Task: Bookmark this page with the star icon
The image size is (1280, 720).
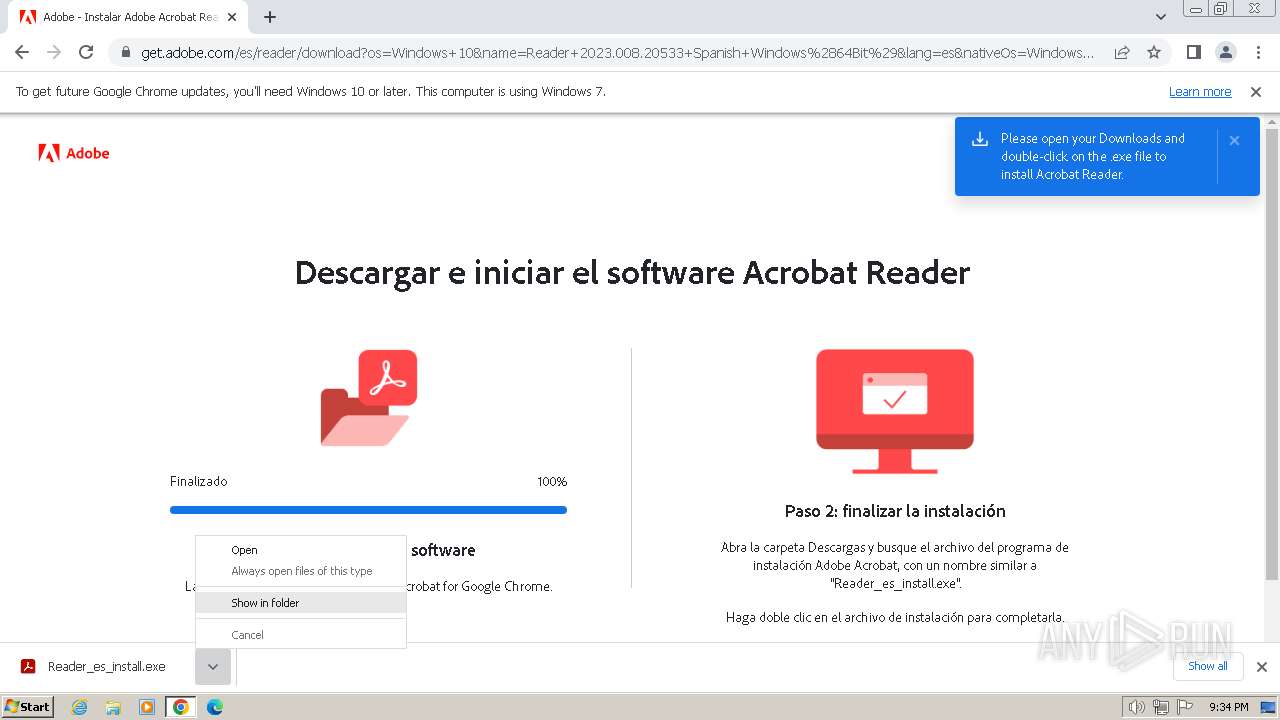Action: click(x=1154, y=52)
